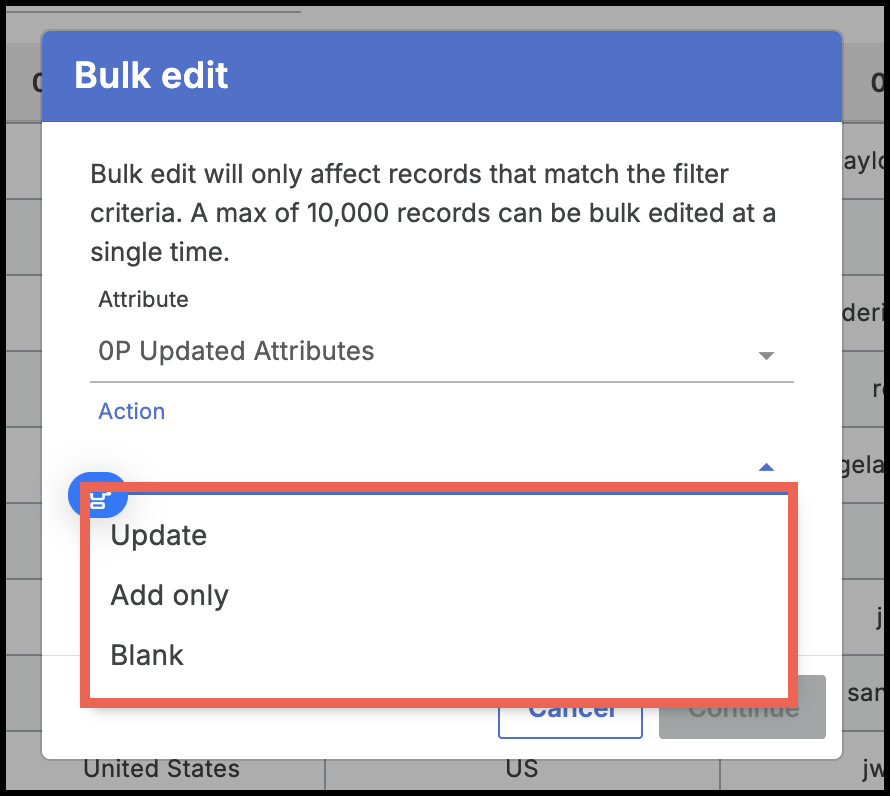Click the Cancel button
Screen dimensions: 890x796
coord(570,708)
